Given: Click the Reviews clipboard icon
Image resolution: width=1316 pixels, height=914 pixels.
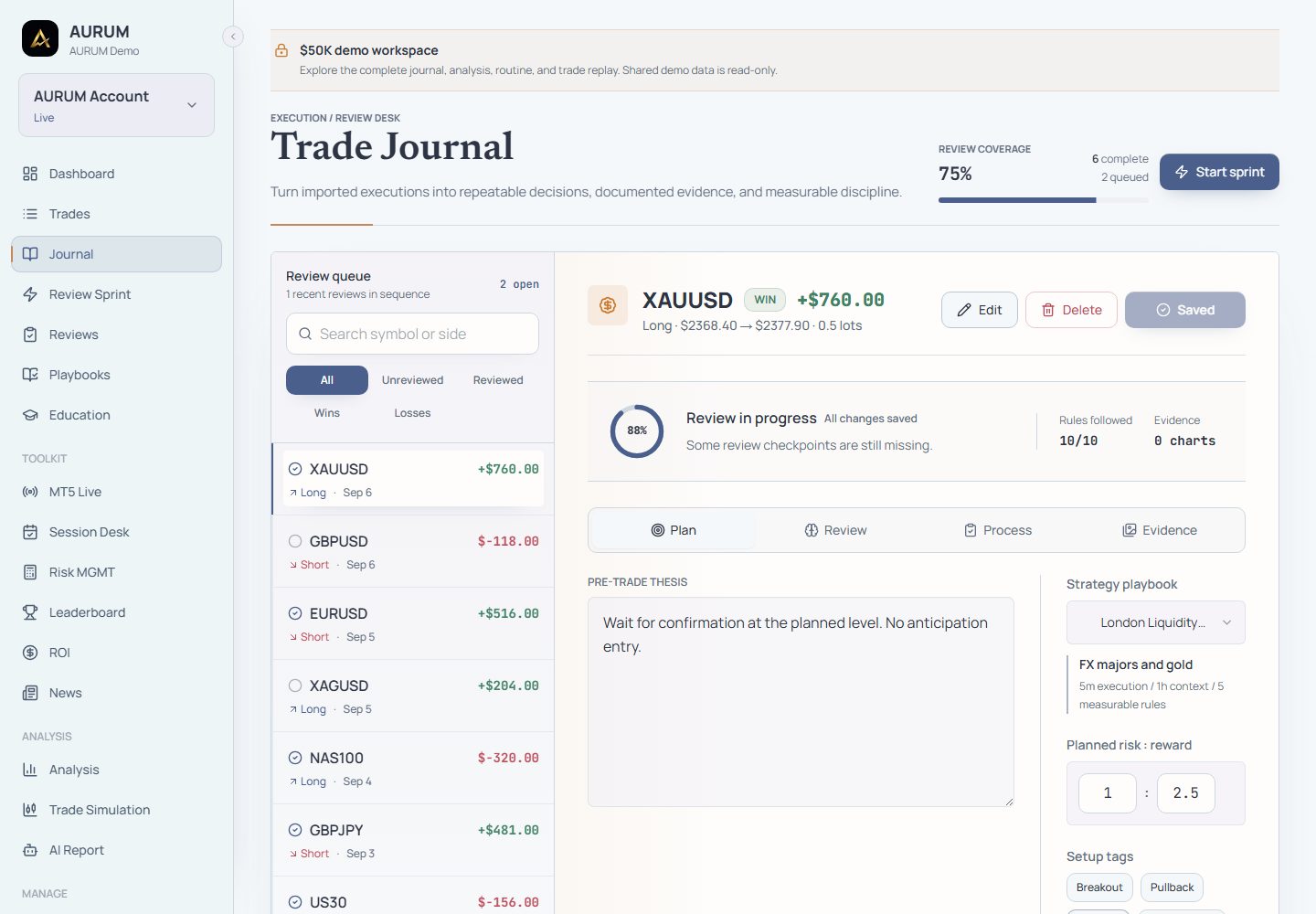Looking at the screenshot, I should point(30,335).
